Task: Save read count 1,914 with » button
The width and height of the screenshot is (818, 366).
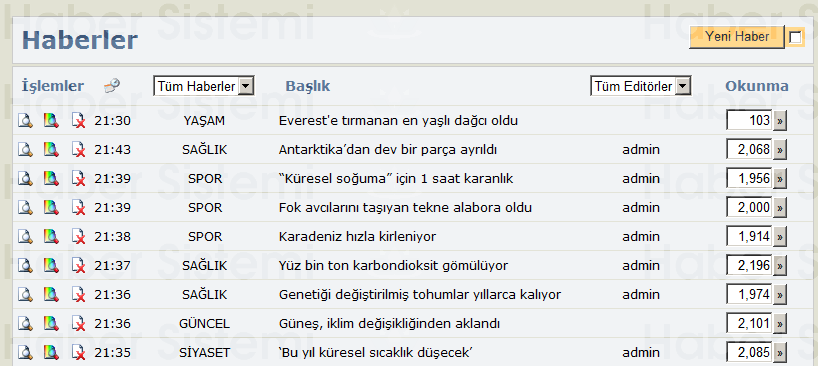Action: click(x=780, y=237)
